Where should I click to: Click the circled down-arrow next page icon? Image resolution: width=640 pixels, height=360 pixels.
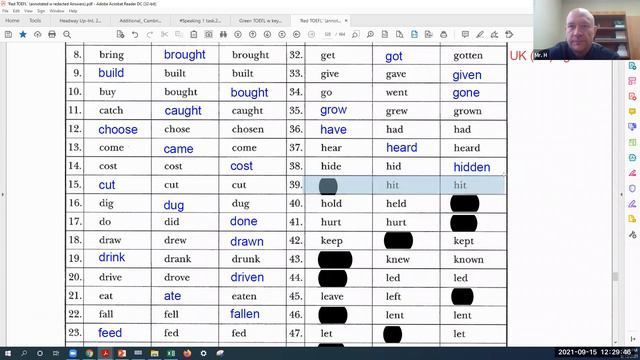(x=267, y=35)
